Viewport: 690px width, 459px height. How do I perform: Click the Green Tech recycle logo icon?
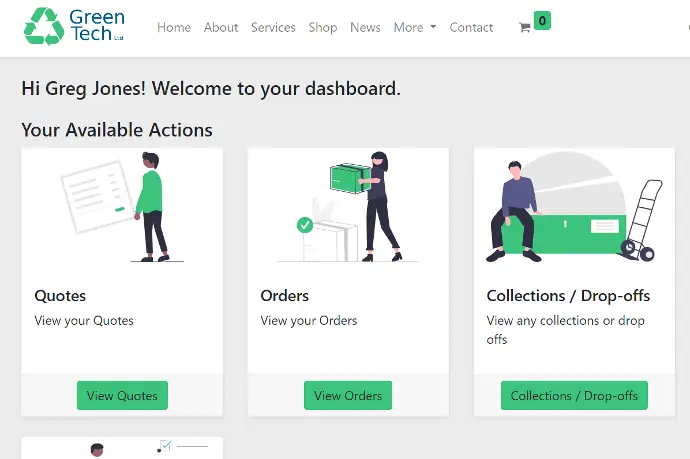[43, 27]
